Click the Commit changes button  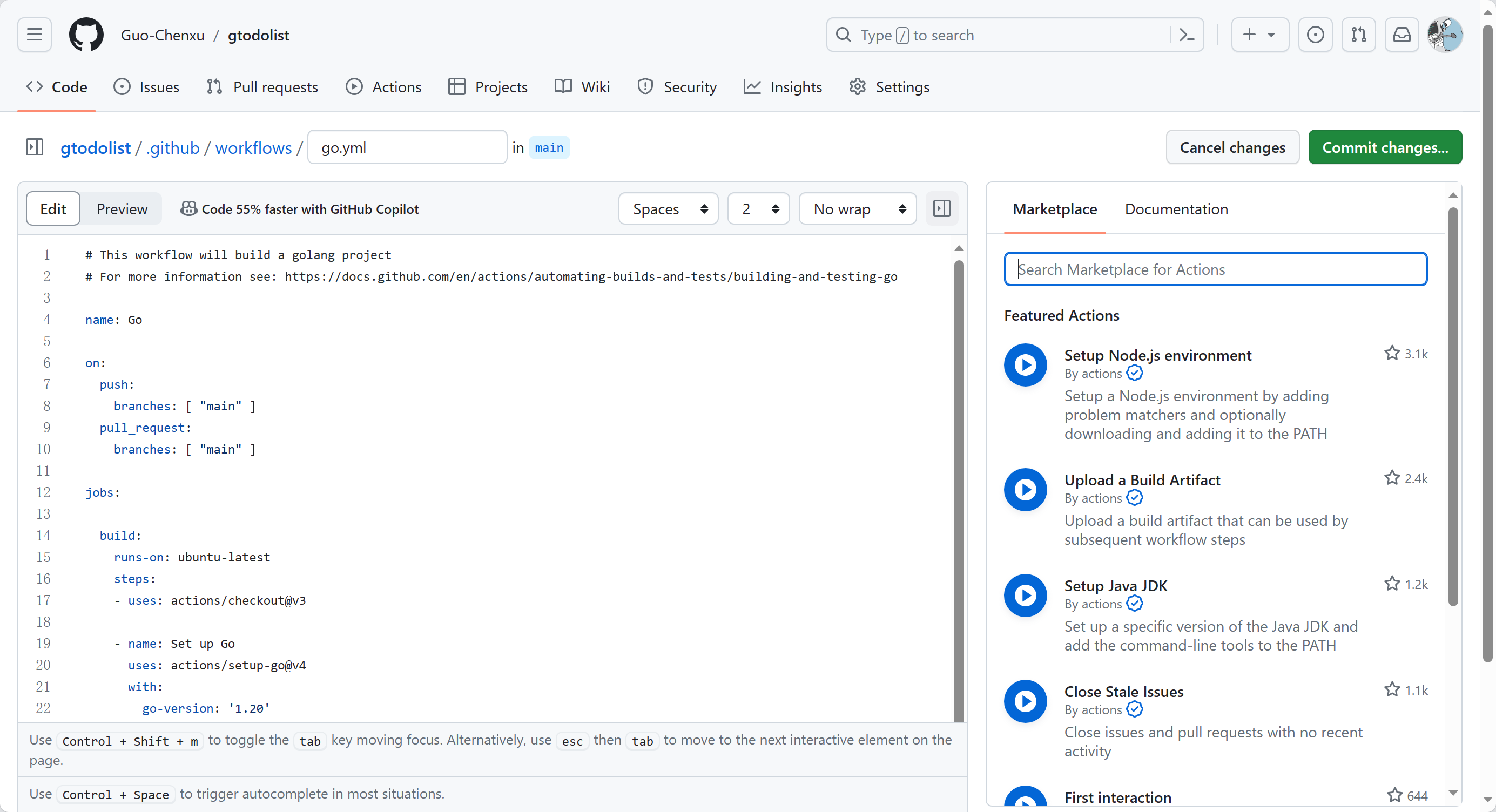click(x=1385, y=147)
